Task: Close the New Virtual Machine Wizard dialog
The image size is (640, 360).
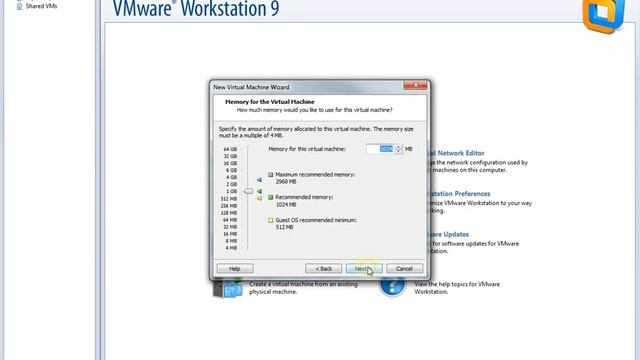Action: click(x=415, y=85)
